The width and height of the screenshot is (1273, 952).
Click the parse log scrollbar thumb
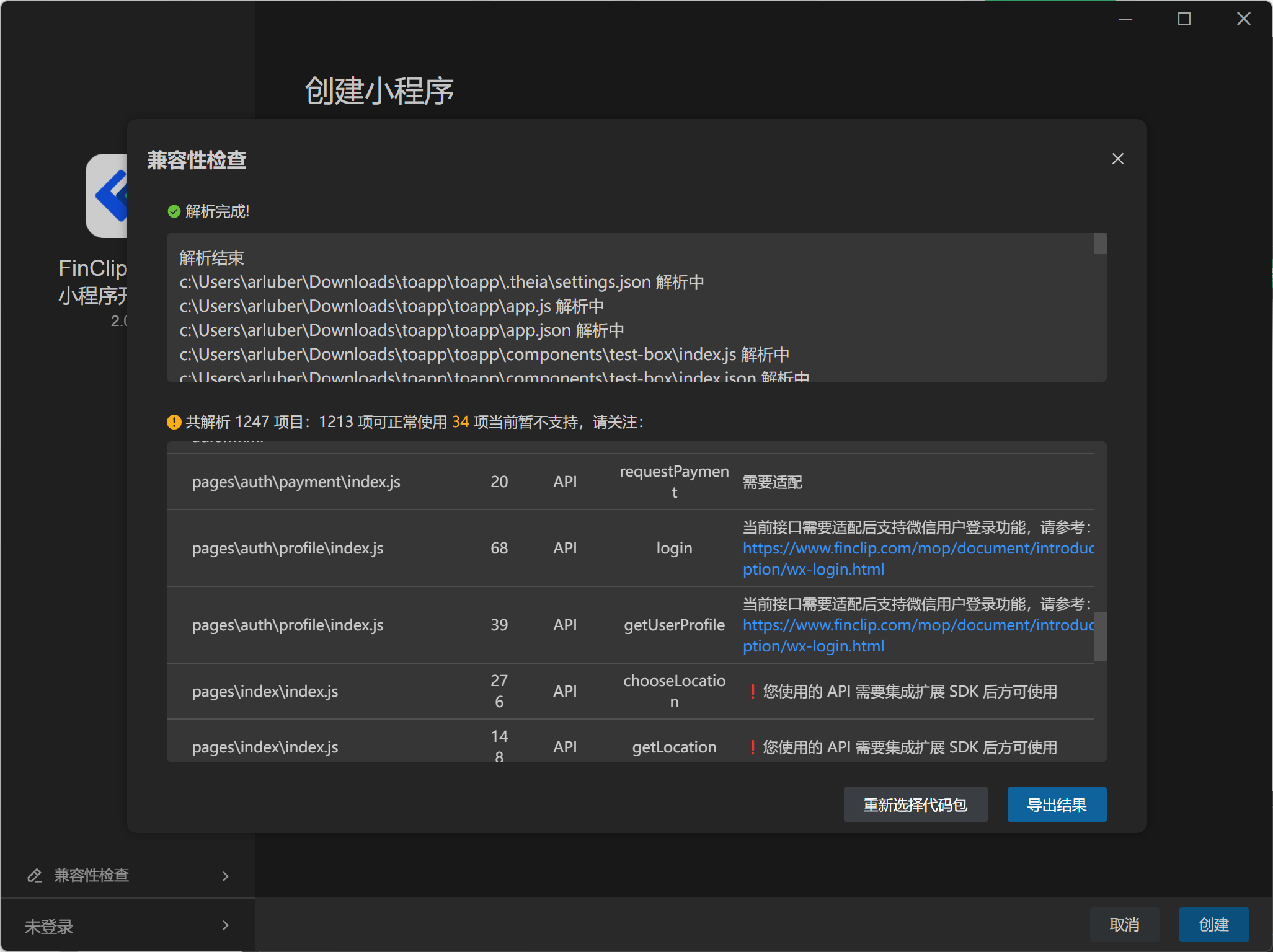(1100, 244)
